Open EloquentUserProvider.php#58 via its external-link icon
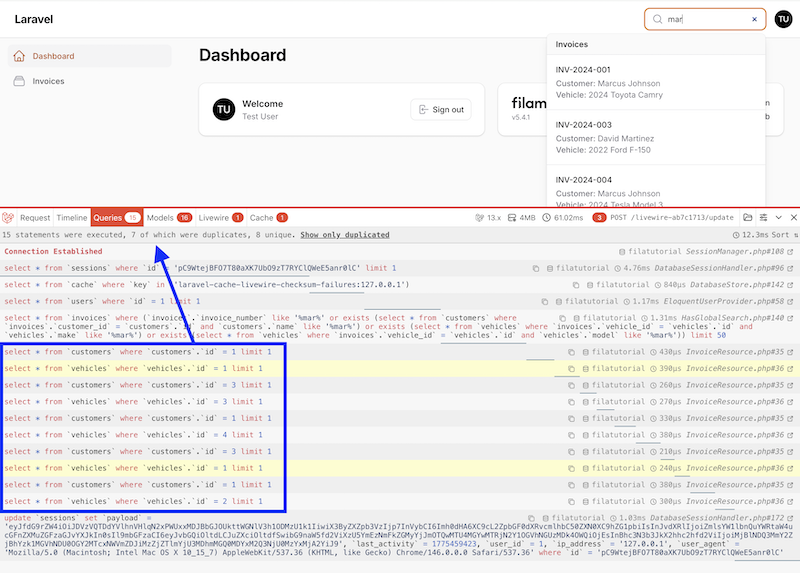Screen dimensions: 800x573 pos(790,302)
